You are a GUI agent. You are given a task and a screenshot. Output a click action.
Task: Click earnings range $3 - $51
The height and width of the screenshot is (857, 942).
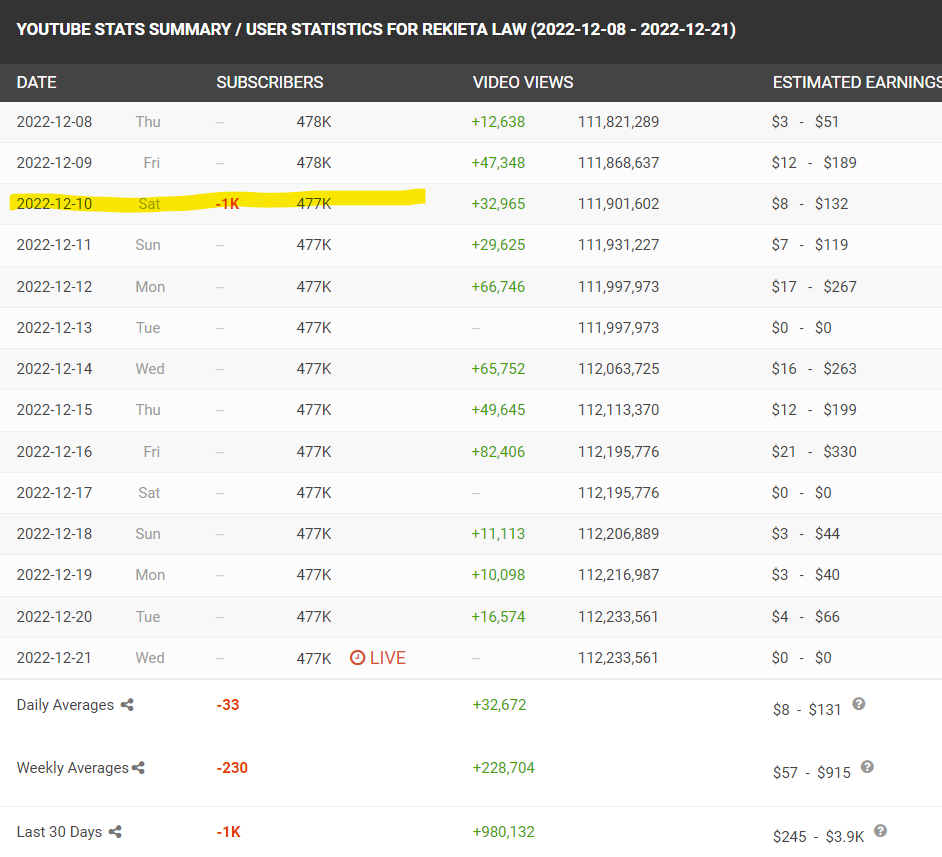point(805,122)
